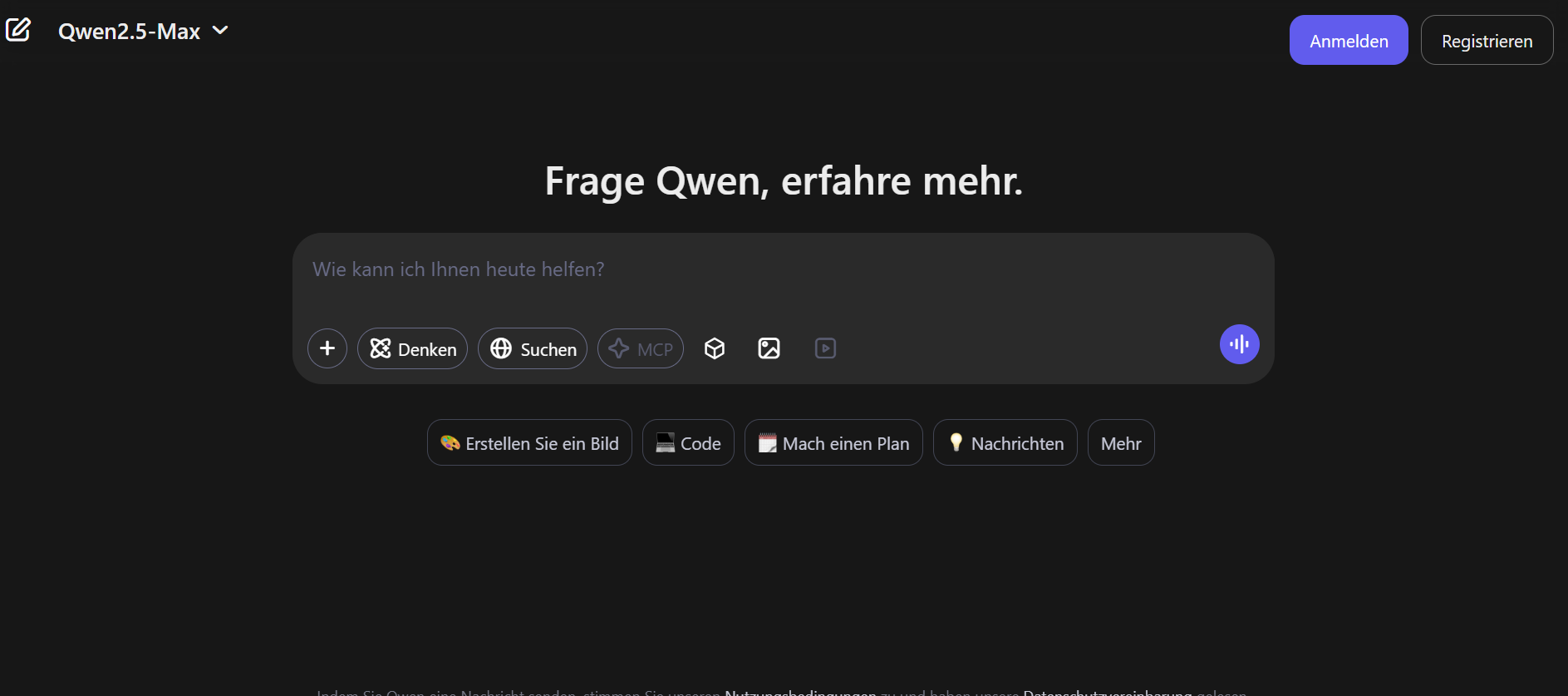The width and height of the screenshot is (1568, 696).
Task: Start voice input with the waveform button
Action: click(1240, 344)
